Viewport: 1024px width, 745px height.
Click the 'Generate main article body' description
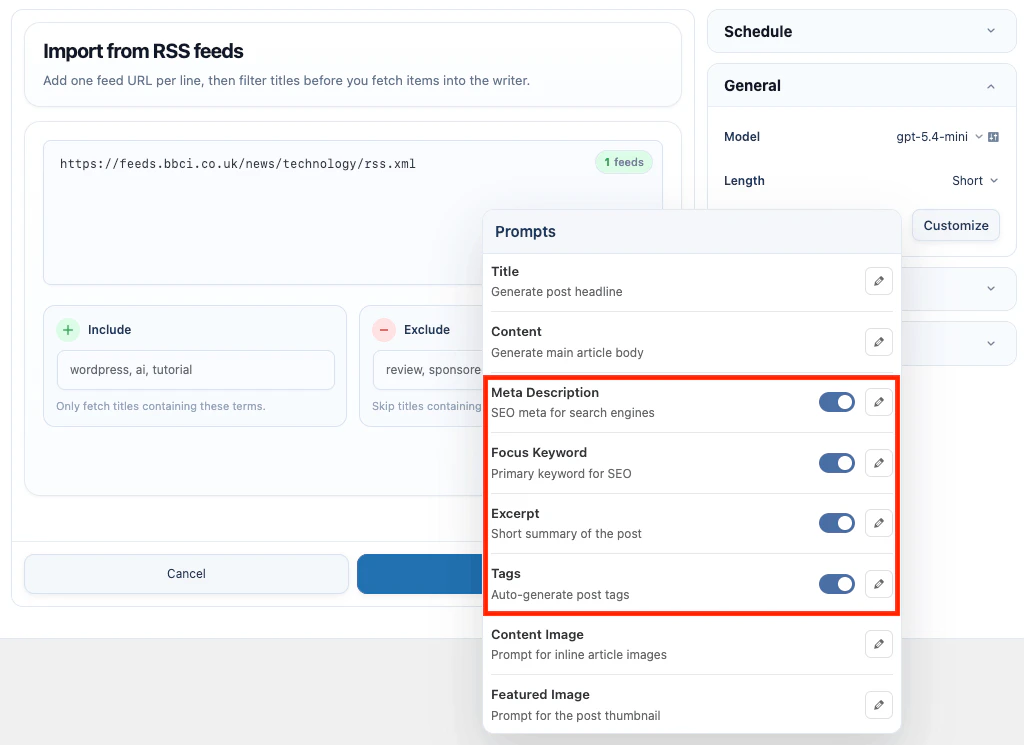(x=567, y=353)
